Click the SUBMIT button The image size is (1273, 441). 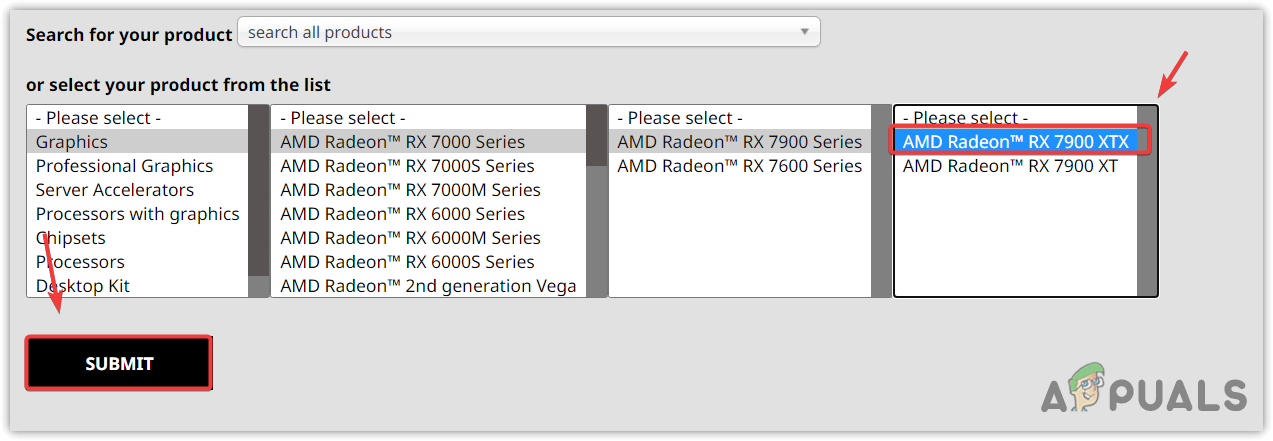(x=119, y=363)
